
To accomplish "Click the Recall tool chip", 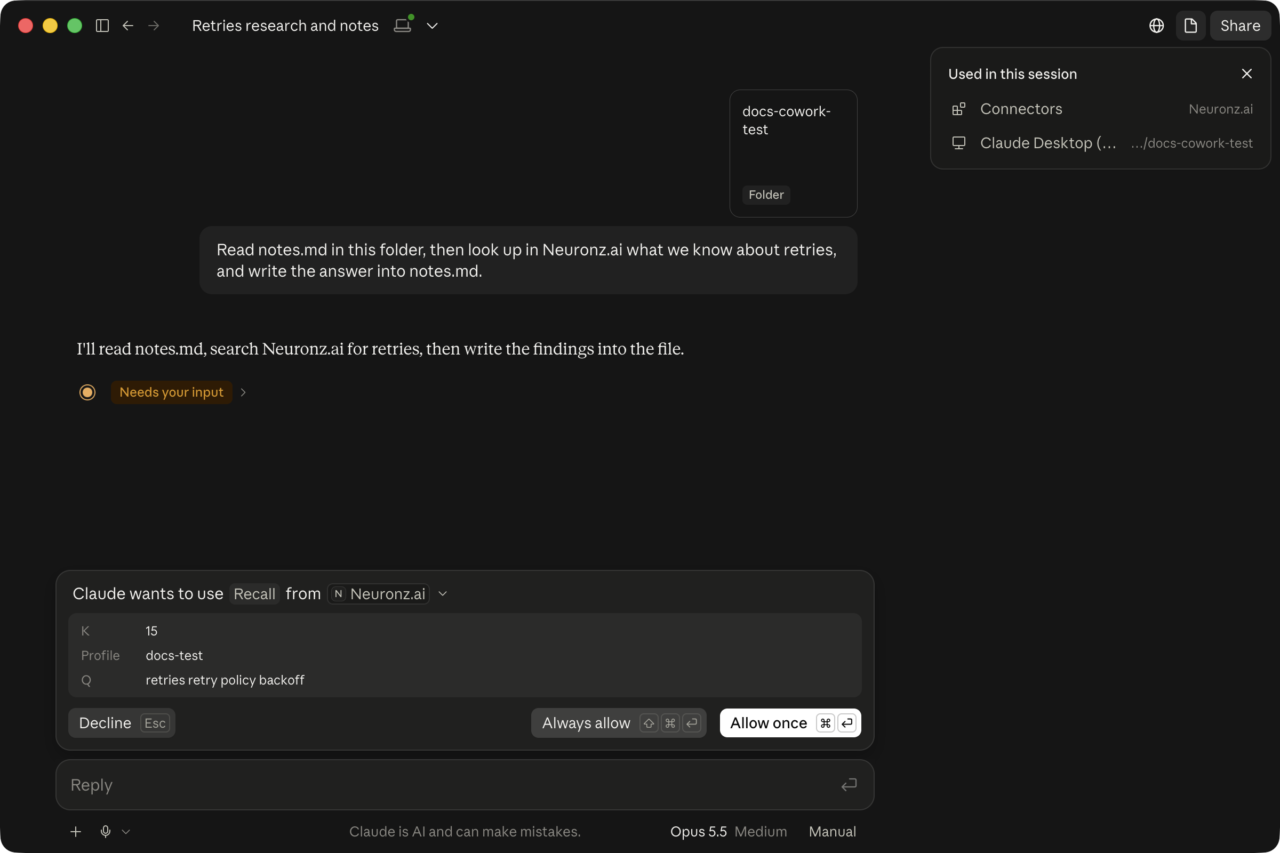I will click(x=254, y=594).
